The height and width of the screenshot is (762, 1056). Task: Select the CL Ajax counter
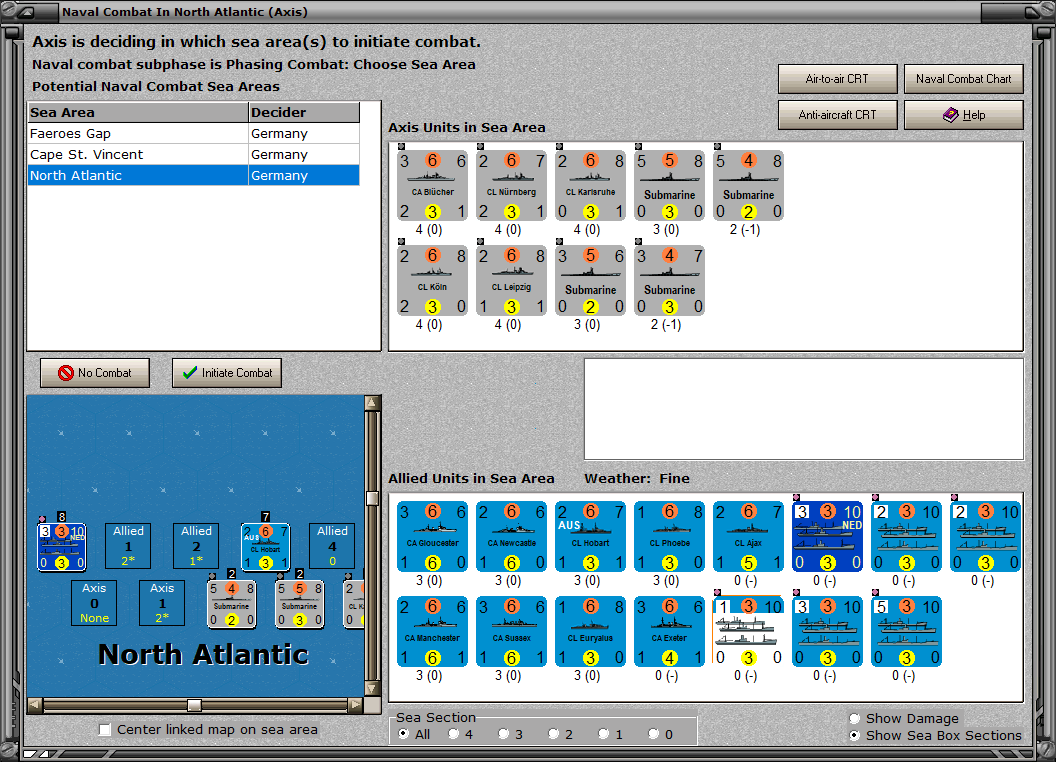pos(748,536)
